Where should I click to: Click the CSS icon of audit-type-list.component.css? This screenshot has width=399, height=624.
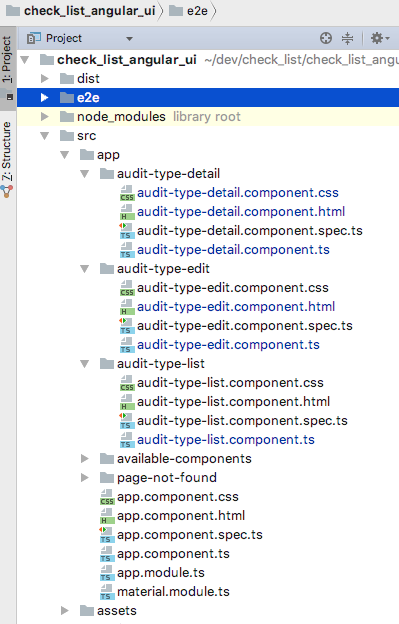[x=127, y=383]
